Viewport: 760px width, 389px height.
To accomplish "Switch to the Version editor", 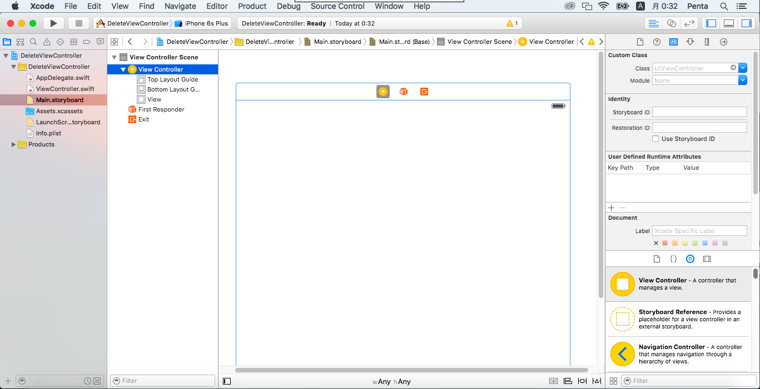I will [x=688, y=23].
